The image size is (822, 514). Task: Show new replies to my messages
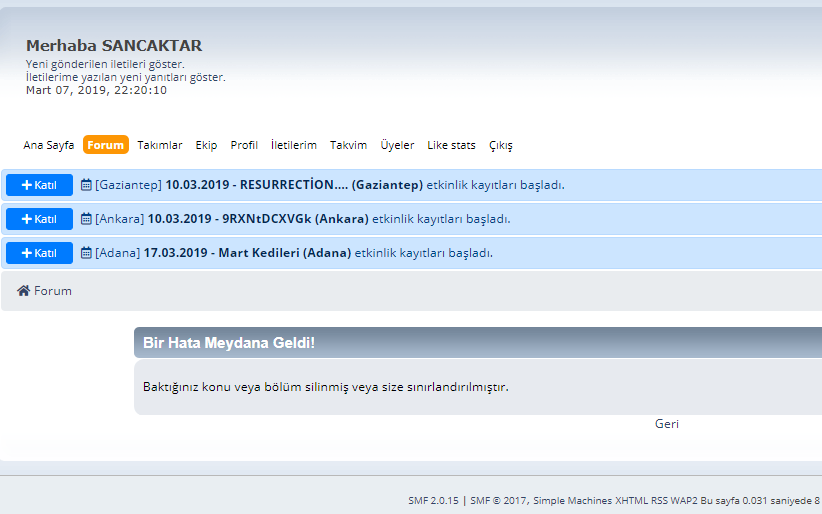coord(126,77)
